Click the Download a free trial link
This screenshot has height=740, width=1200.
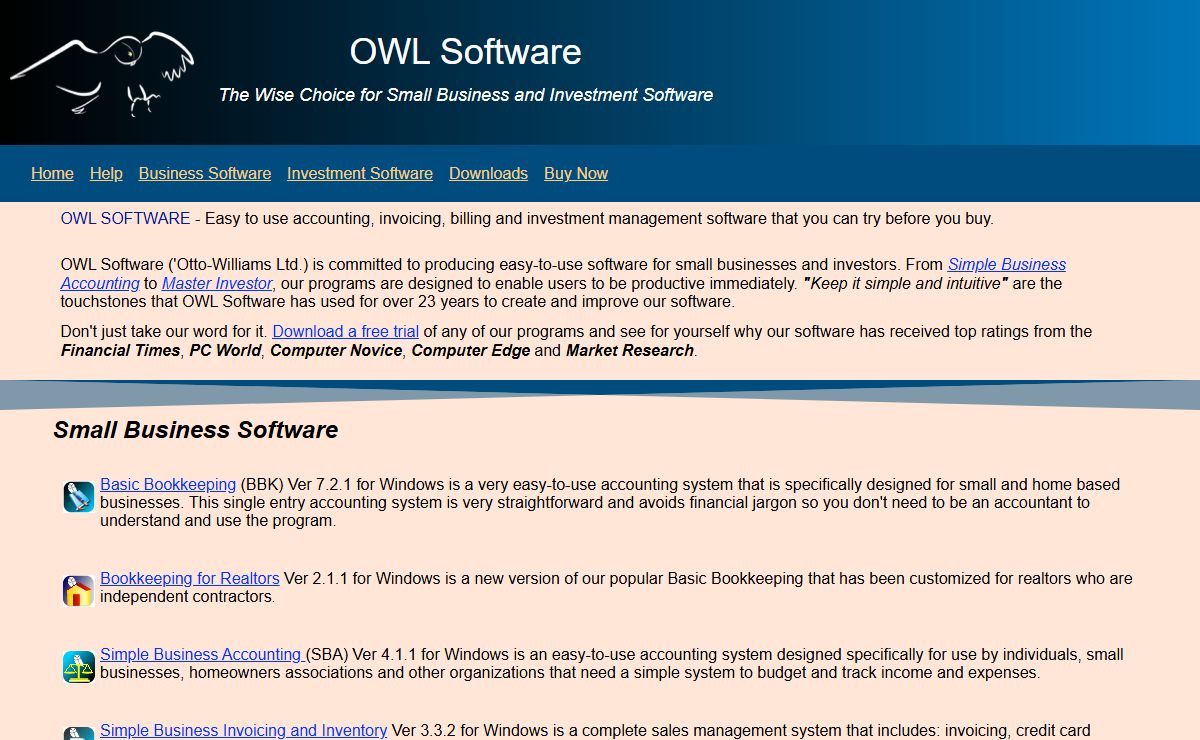click(x=346, y=331)
